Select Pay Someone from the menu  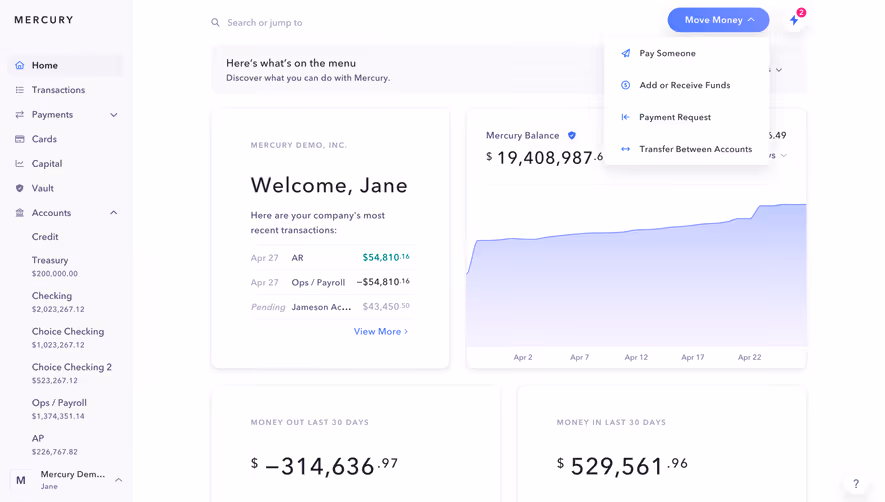686,53
